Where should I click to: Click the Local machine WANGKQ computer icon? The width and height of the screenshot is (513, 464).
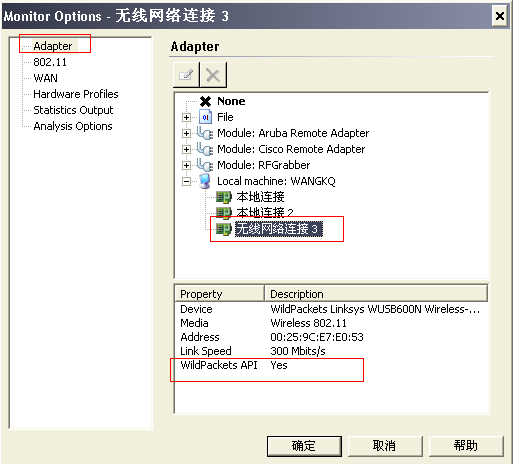coord(205,181)
